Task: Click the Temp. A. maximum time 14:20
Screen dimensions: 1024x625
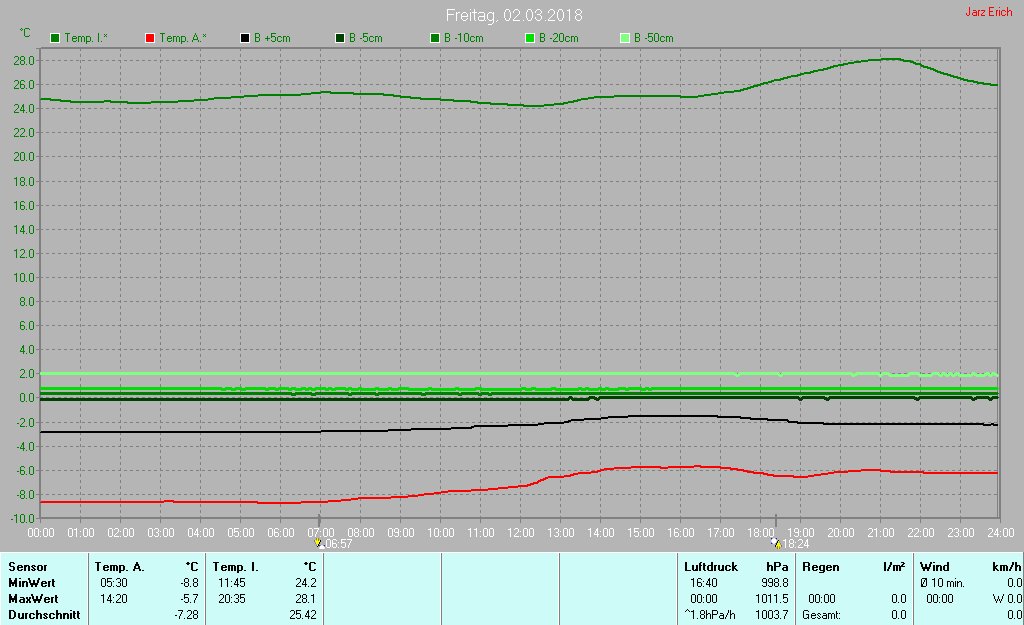Action: click(114, 599)
